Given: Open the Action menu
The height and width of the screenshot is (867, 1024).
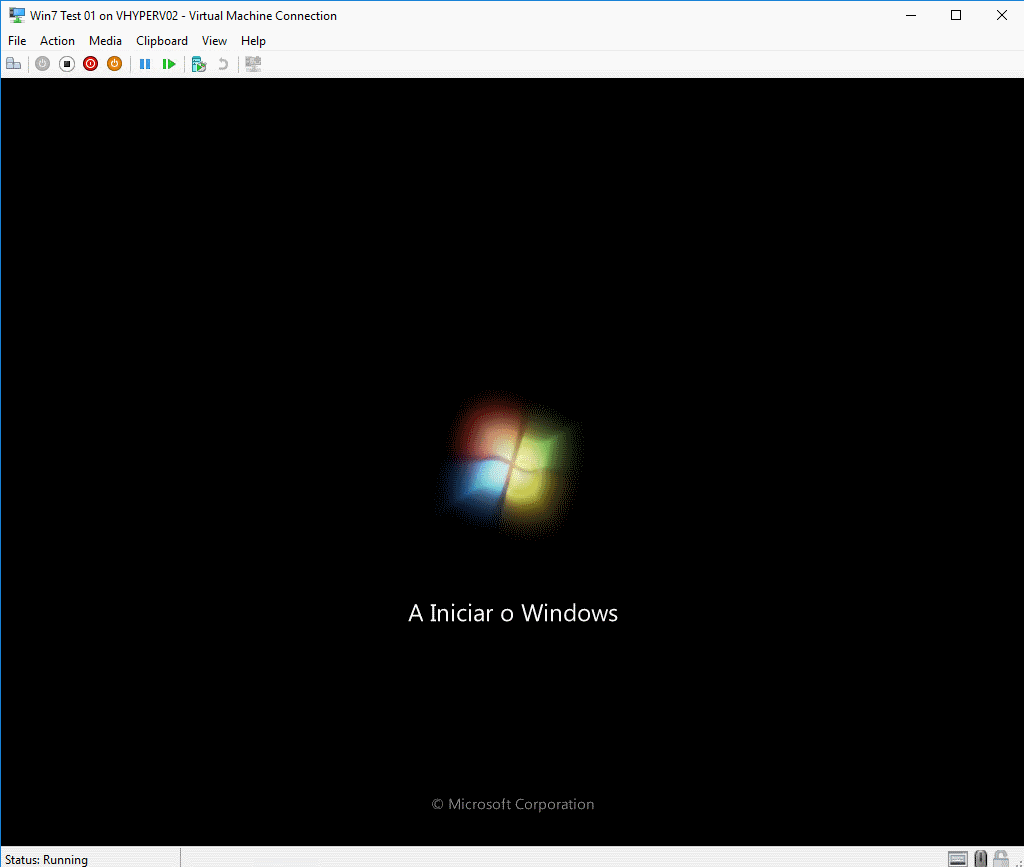Looking at the screenshot, I should 57,40.
